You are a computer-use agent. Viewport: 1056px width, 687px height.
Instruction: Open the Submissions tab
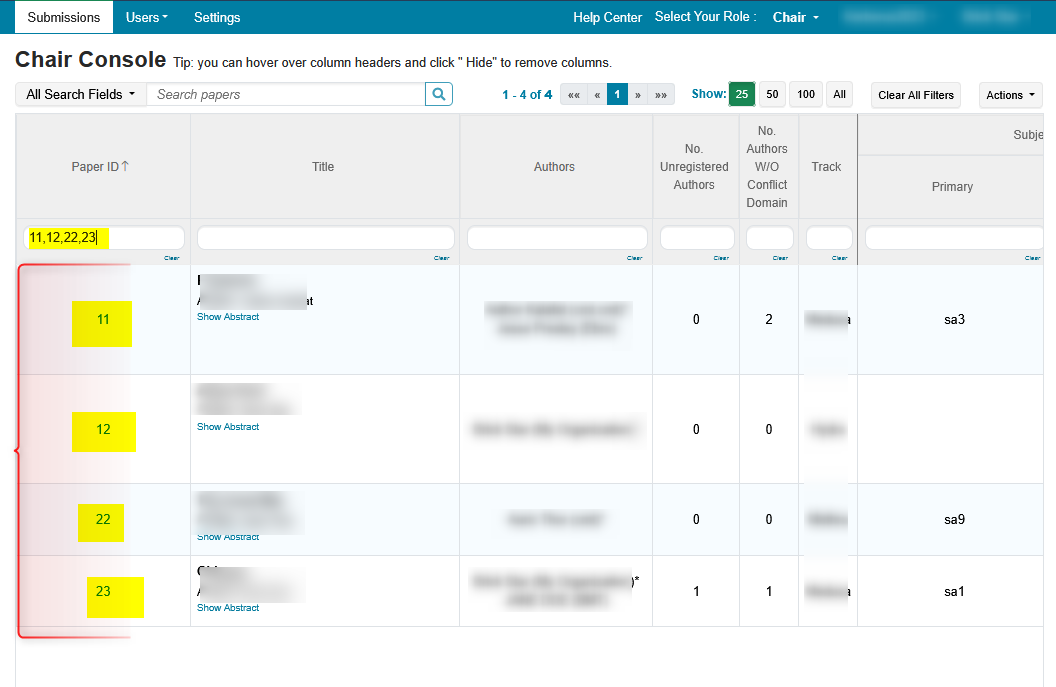coord(64,17)
